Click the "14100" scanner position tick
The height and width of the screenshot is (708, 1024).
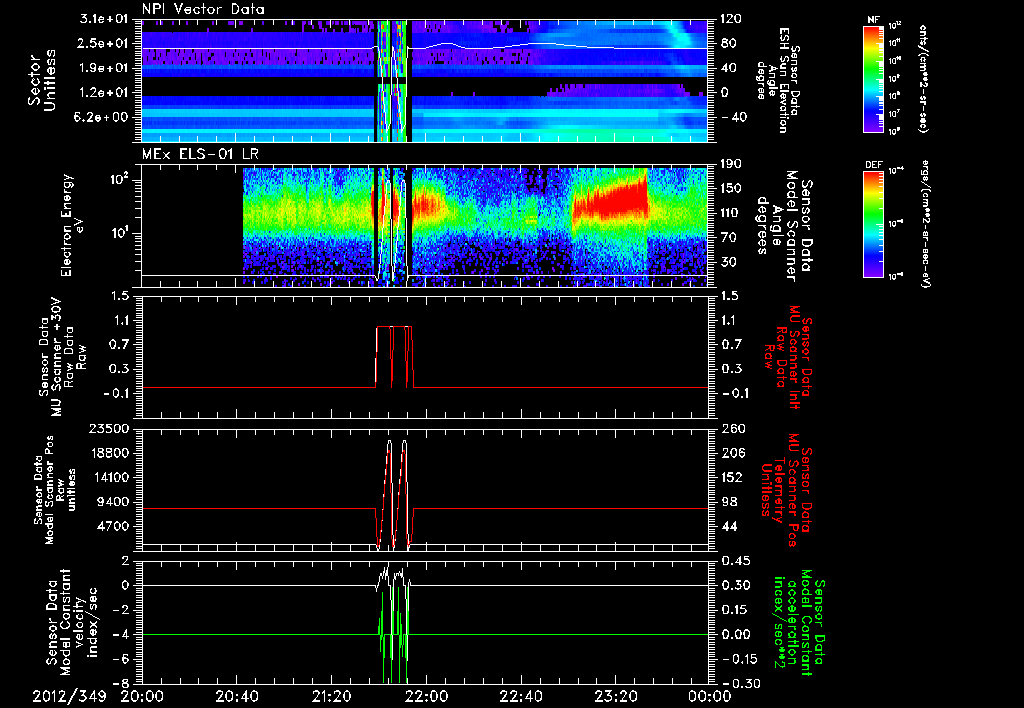point(109,477)
